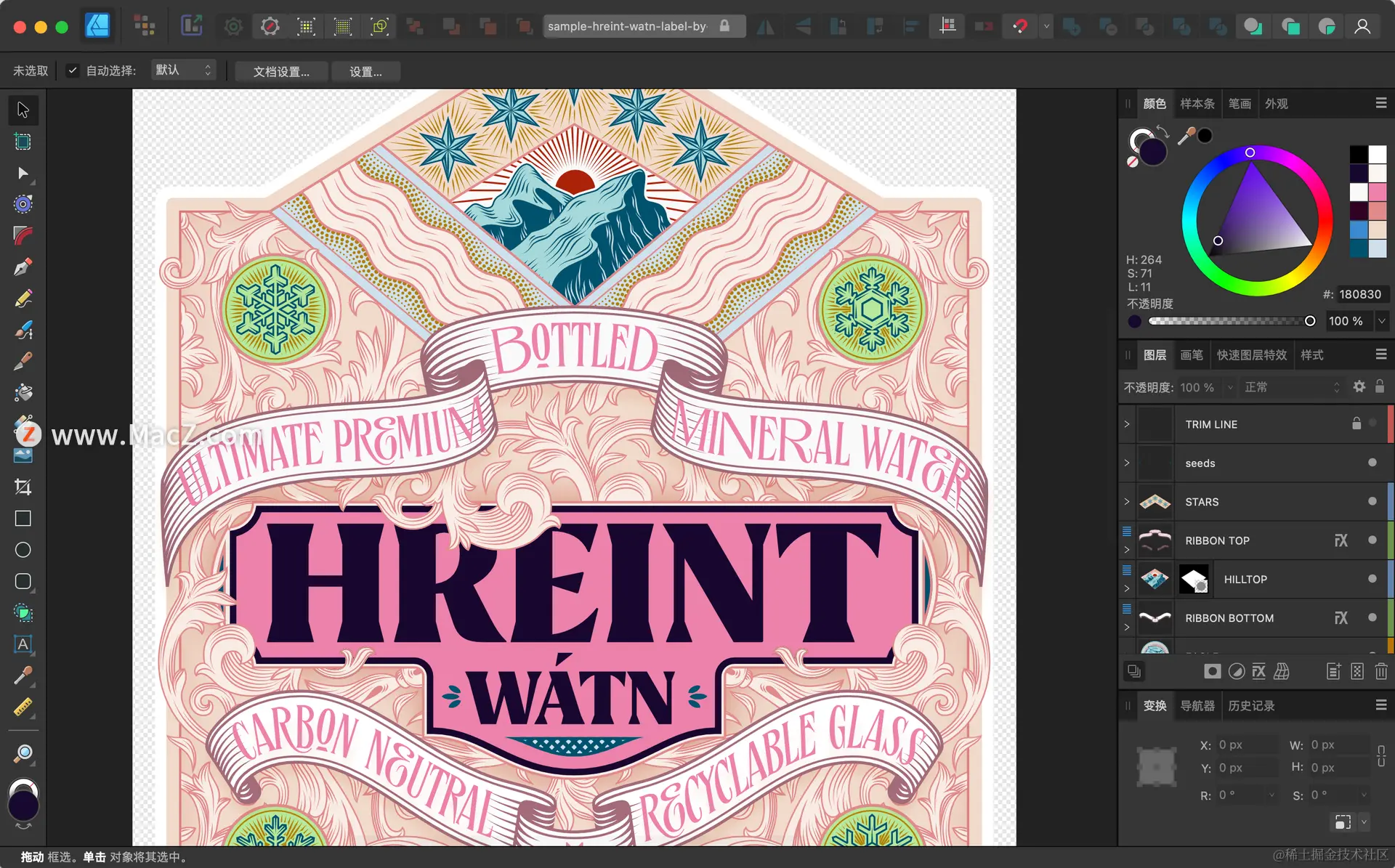Switch to the Swatches tab

tap(1197, 104)
